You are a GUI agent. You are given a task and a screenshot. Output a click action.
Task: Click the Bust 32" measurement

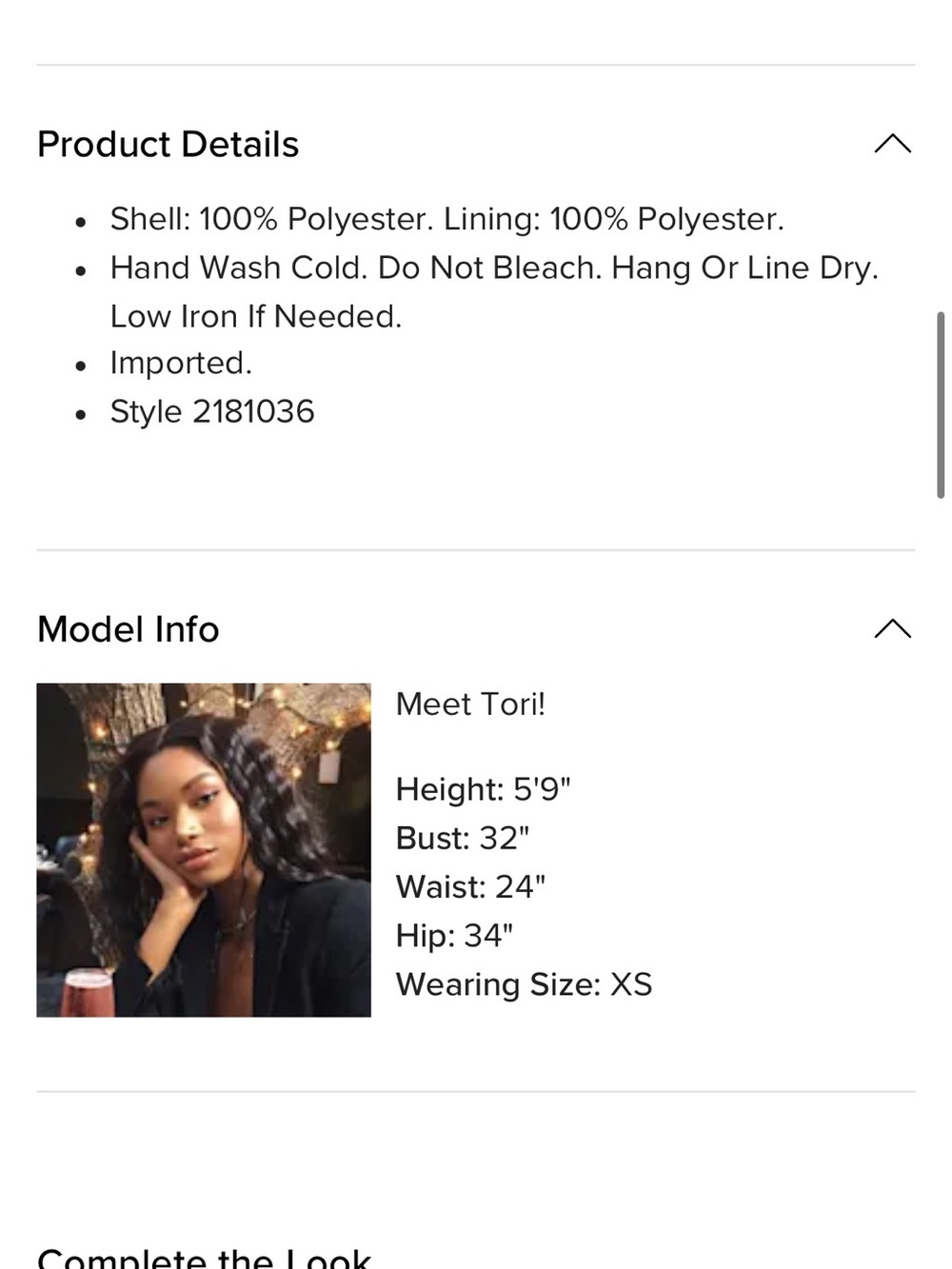click(x=463, y=838)
